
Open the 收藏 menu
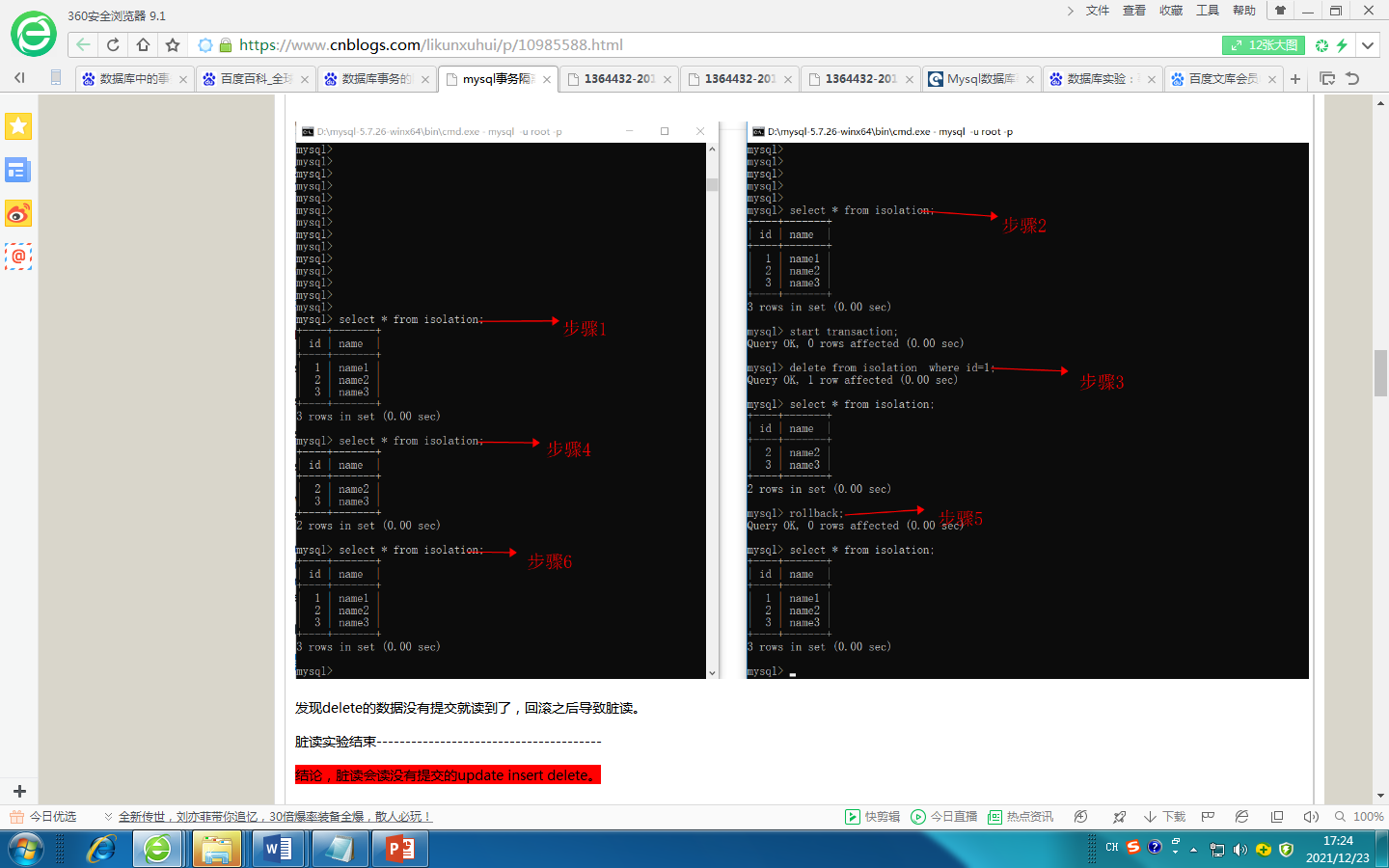tap(1171, 11)
